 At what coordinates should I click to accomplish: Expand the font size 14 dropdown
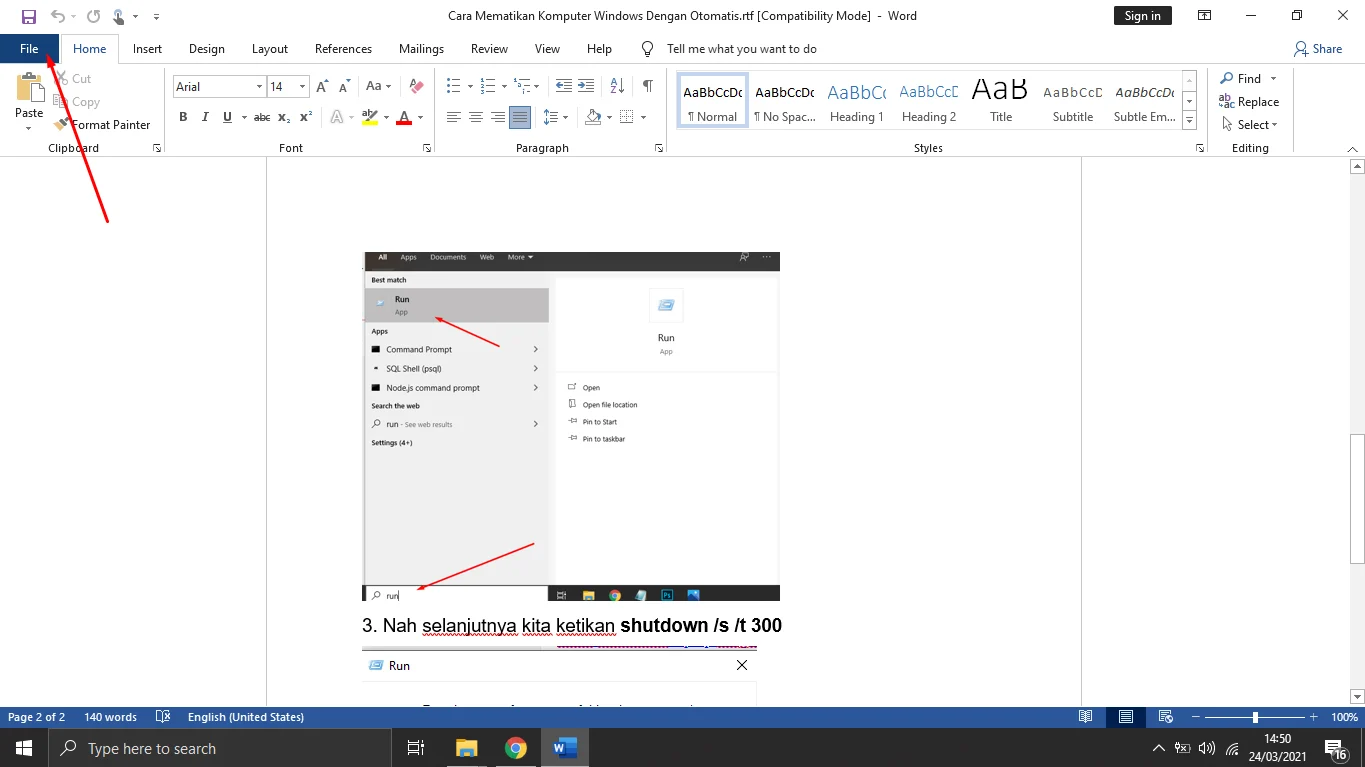(303, 87)
